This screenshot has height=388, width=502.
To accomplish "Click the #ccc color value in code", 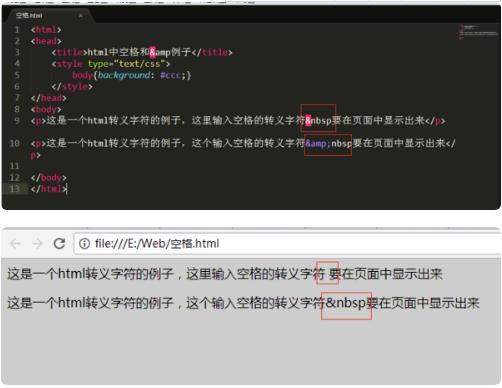I will tap(170, 75).
